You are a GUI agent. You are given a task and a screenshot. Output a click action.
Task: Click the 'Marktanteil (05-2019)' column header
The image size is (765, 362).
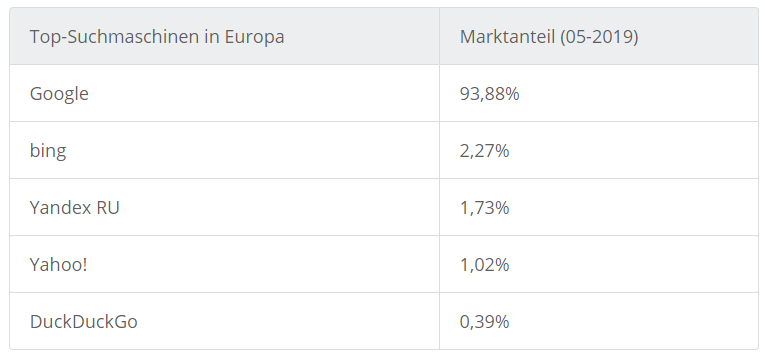pos(599,37)
